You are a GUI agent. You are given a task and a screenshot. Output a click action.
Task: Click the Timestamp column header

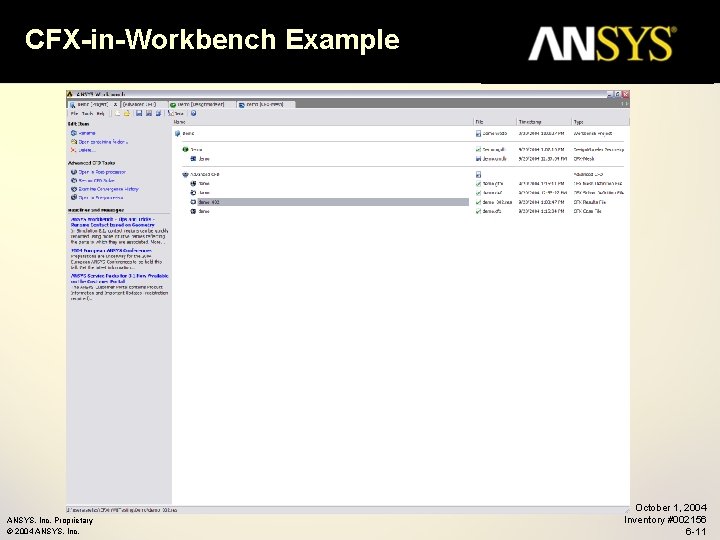(544, 122)
